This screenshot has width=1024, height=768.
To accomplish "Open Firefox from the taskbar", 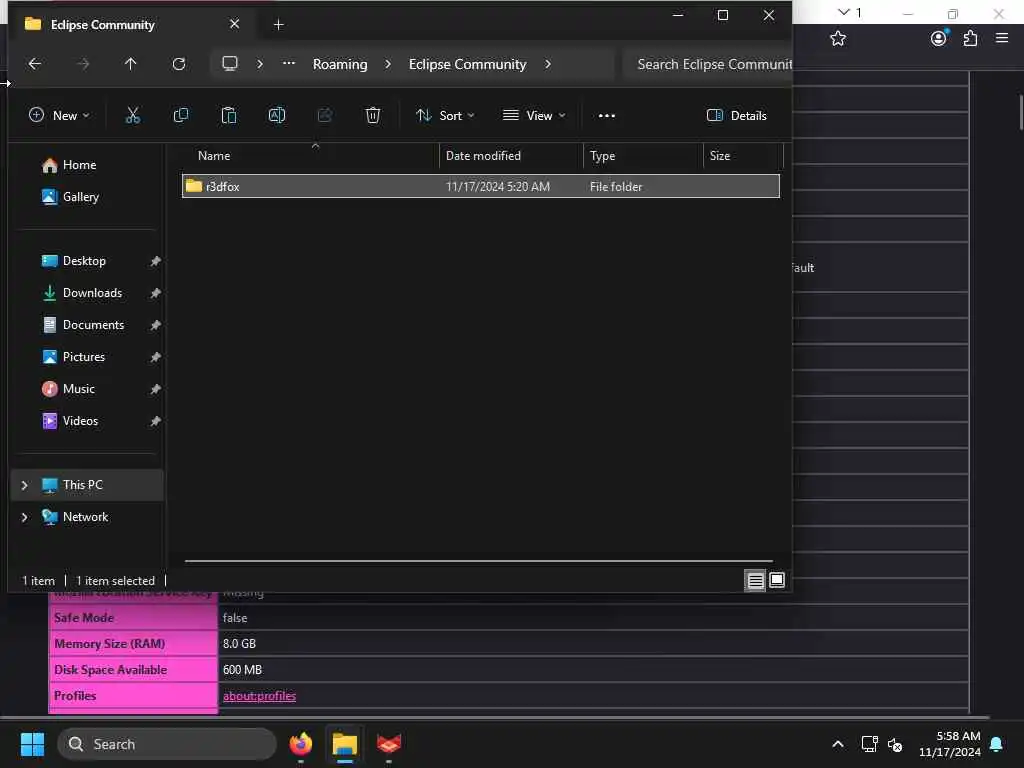I will point(301,744).
